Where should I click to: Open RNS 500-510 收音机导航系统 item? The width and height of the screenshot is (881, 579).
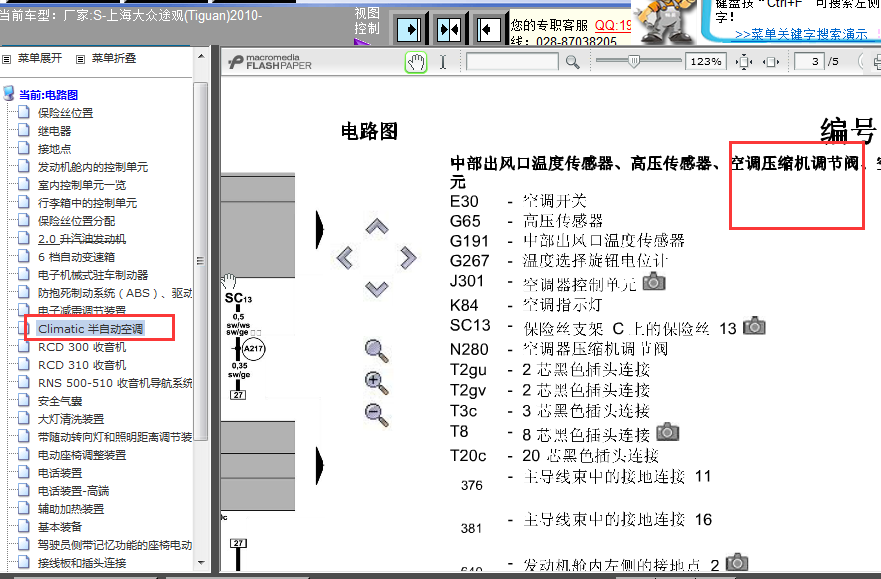115,383
